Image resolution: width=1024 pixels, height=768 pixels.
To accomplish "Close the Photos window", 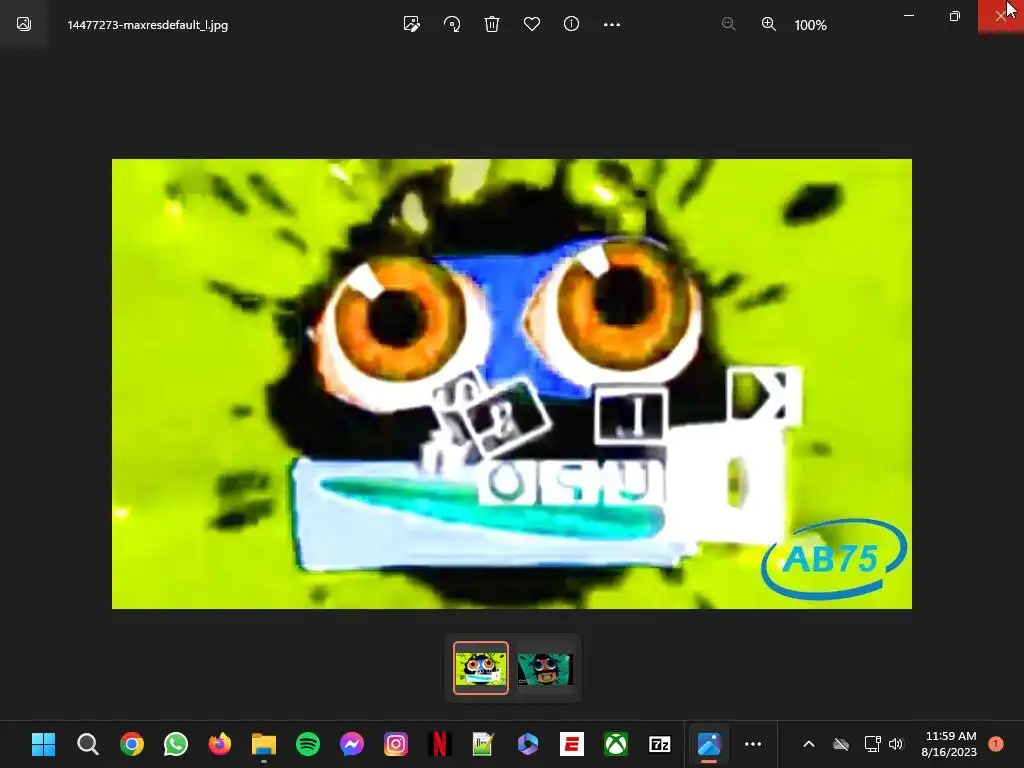I will [1000, 16].
